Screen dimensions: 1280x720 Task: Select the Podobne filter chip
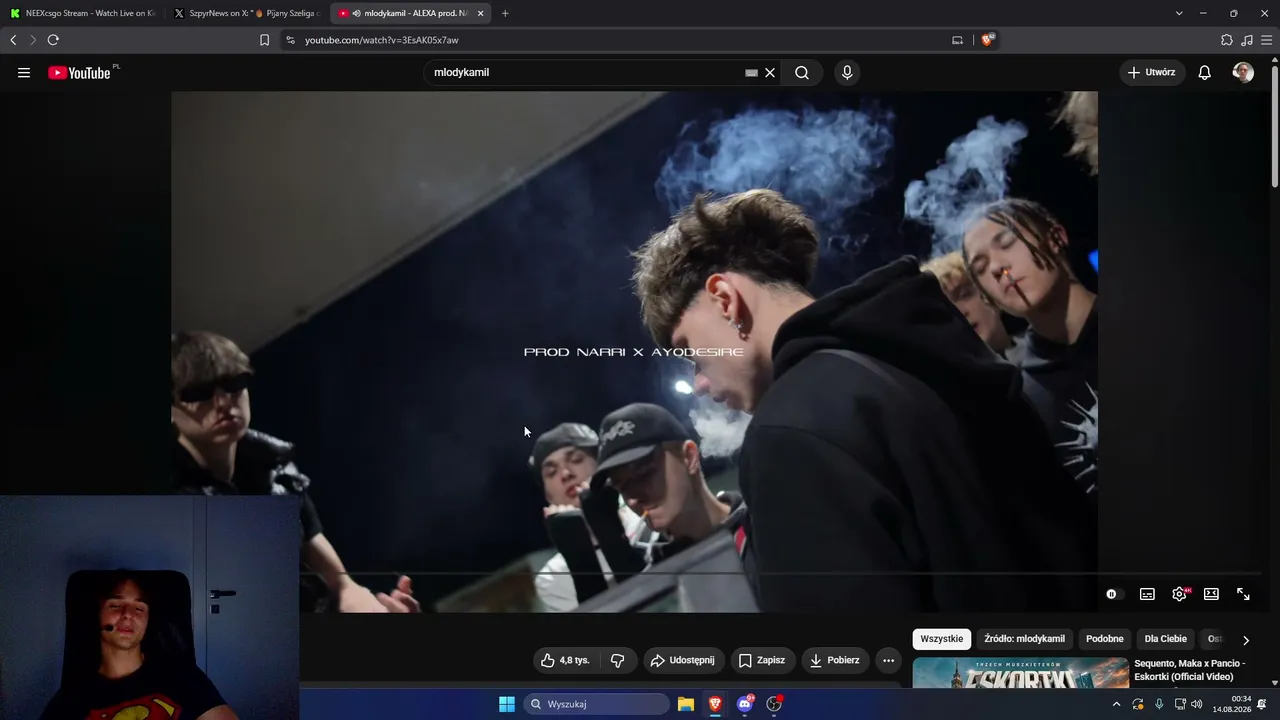point(1105,639)
